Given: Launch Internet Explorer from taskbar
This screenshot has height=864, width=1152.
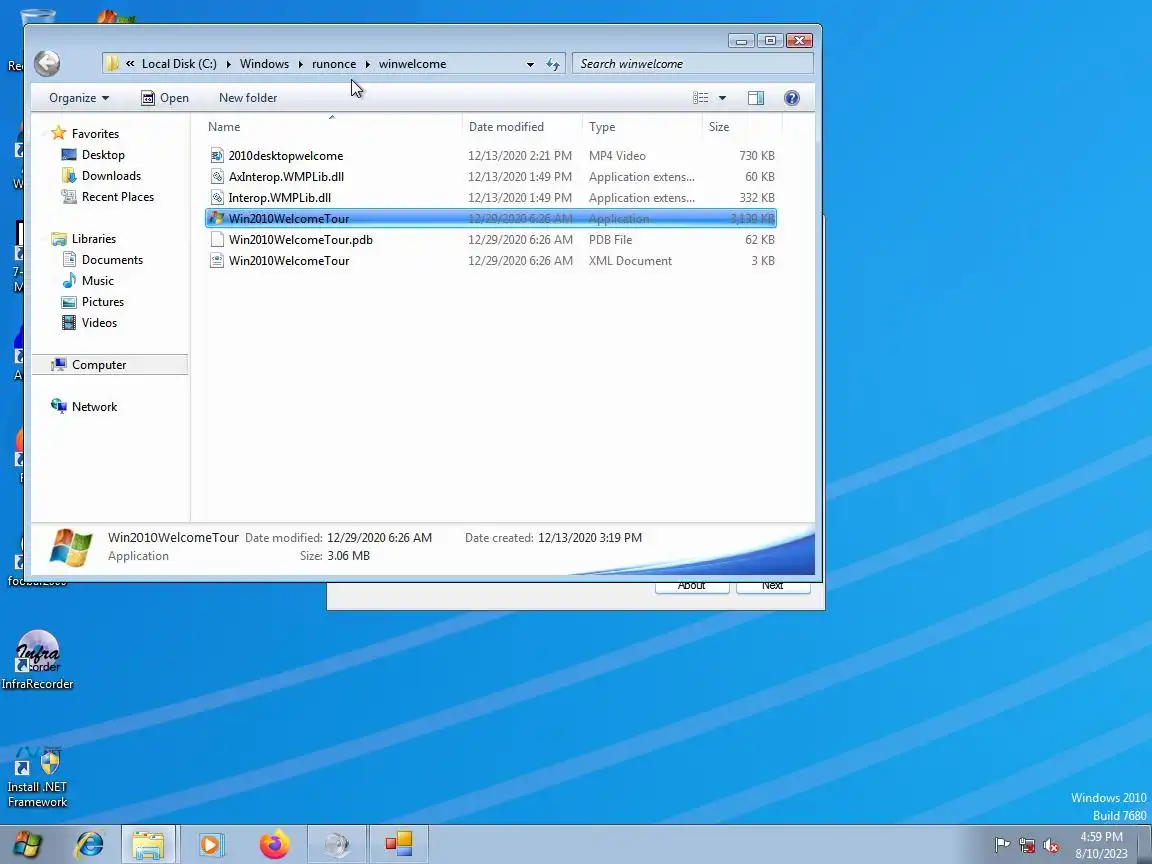Looking at the screenshot, I should pos(90,845).
